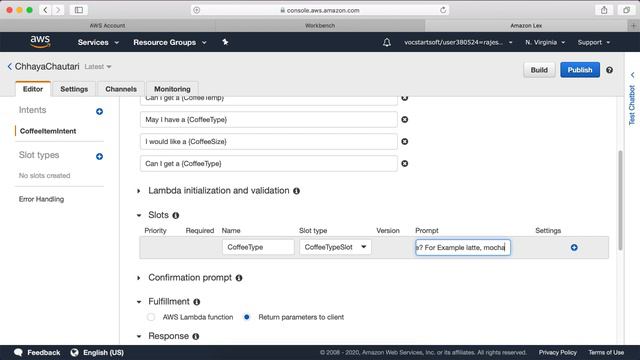Add the CoffeeType slot with plus icon

click(x=574, y=247)
